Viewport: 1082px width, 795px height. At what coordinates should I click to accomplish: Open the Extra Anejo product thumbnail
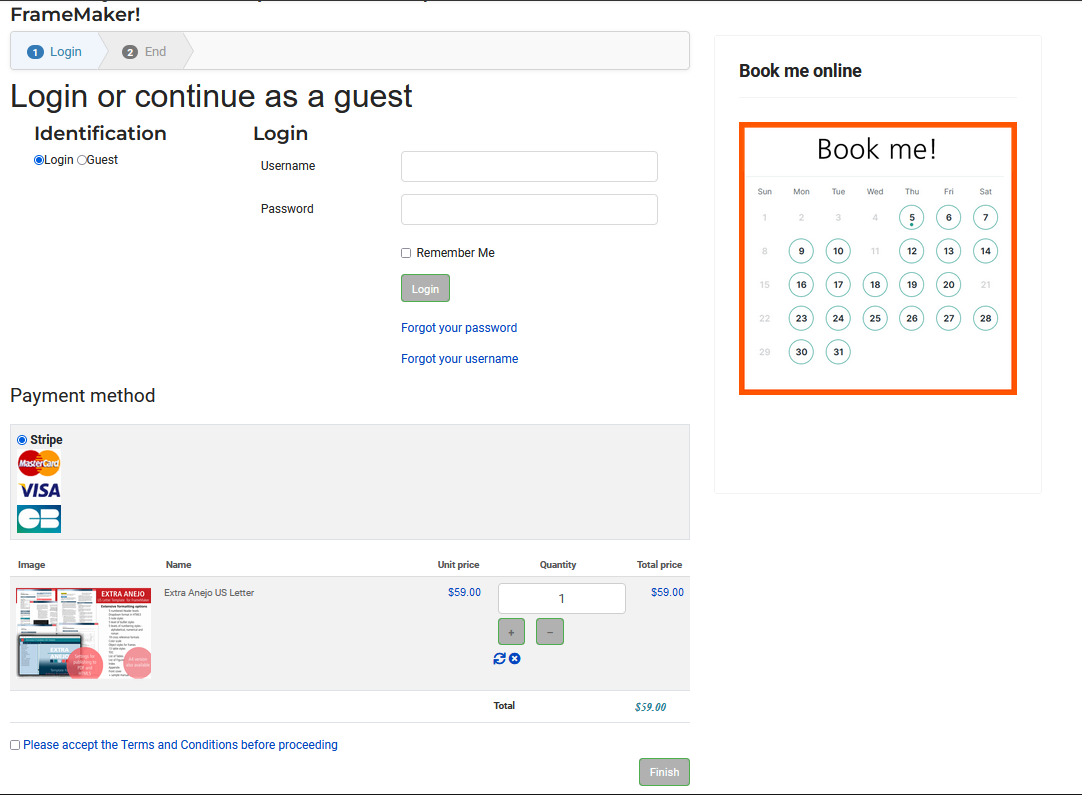point(84,633)
